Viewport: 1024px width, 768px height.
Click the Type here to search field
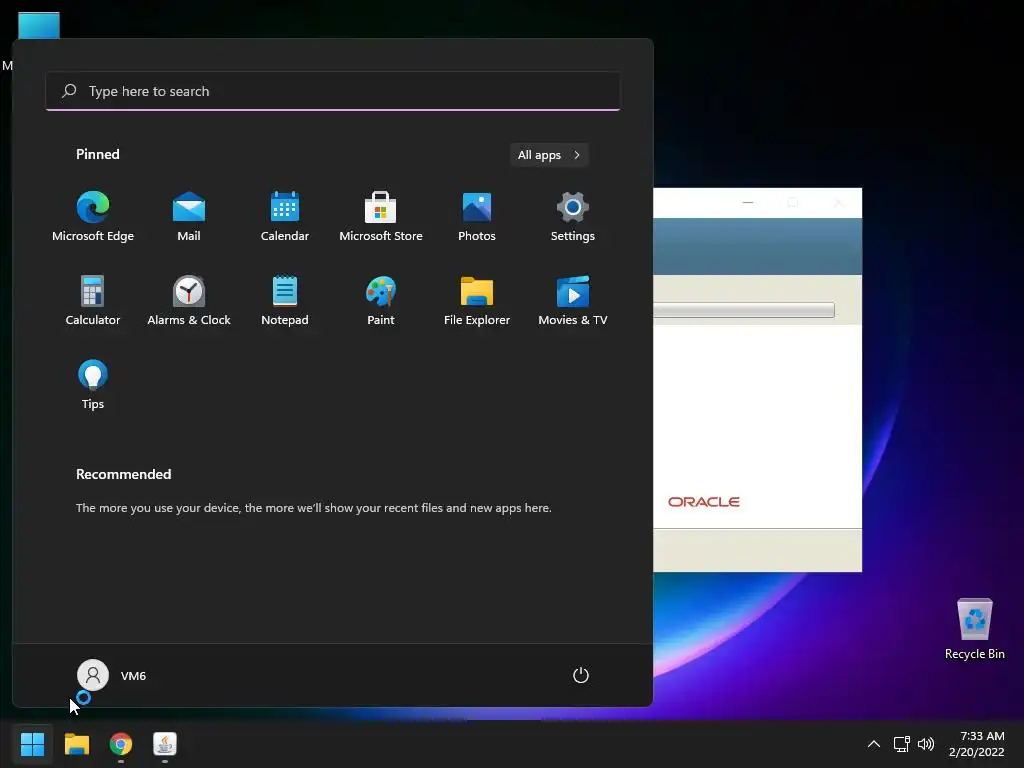pyautogui.click(x=333, y=91)
